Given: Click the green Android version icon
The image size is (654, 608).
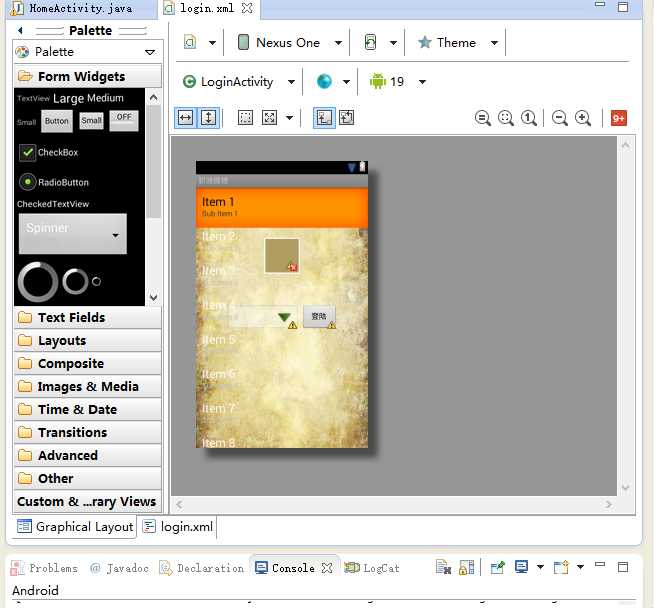Looking at the screenshot, I should click(x=378, y=81).
